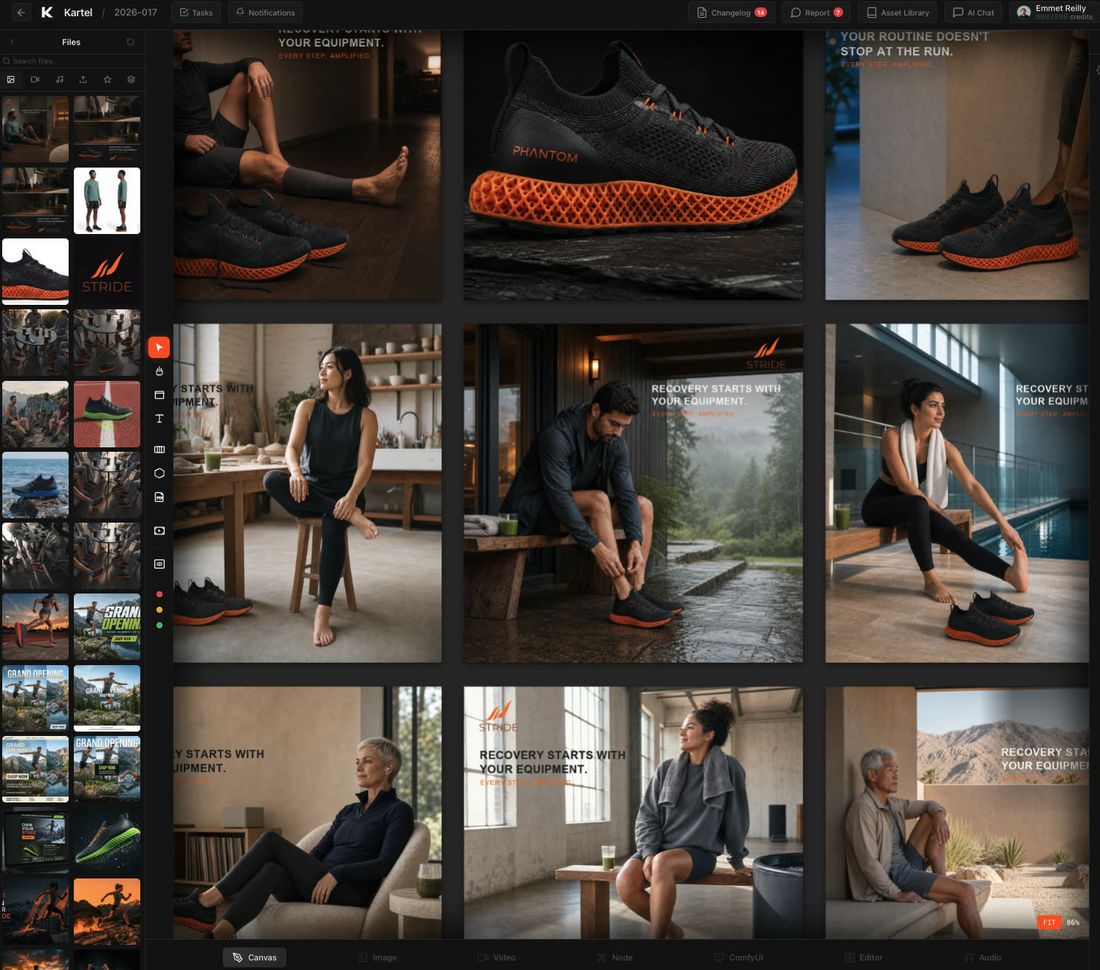Viewport: 1100px width, 970px height.
Task: Go back using top-left arrow
Action: [21, 13]
